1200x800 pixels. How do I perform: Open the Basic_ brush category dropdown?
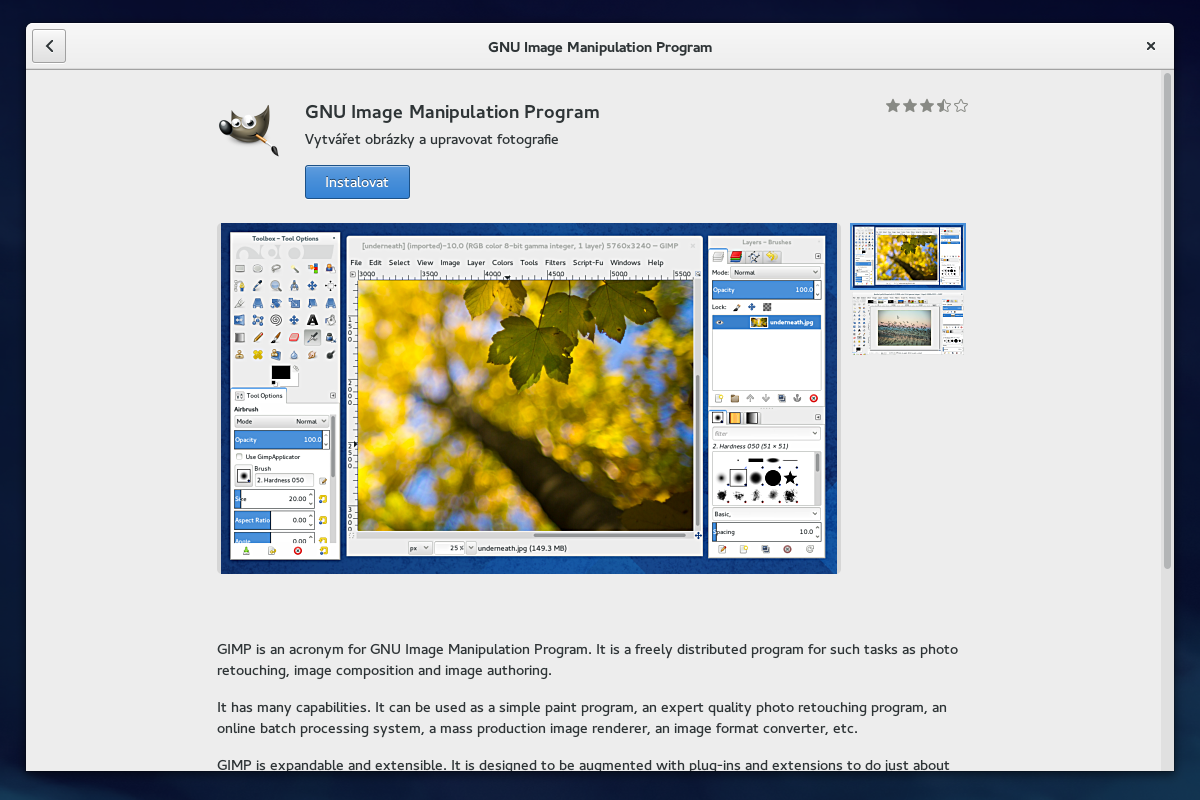[x=766, y=513]
